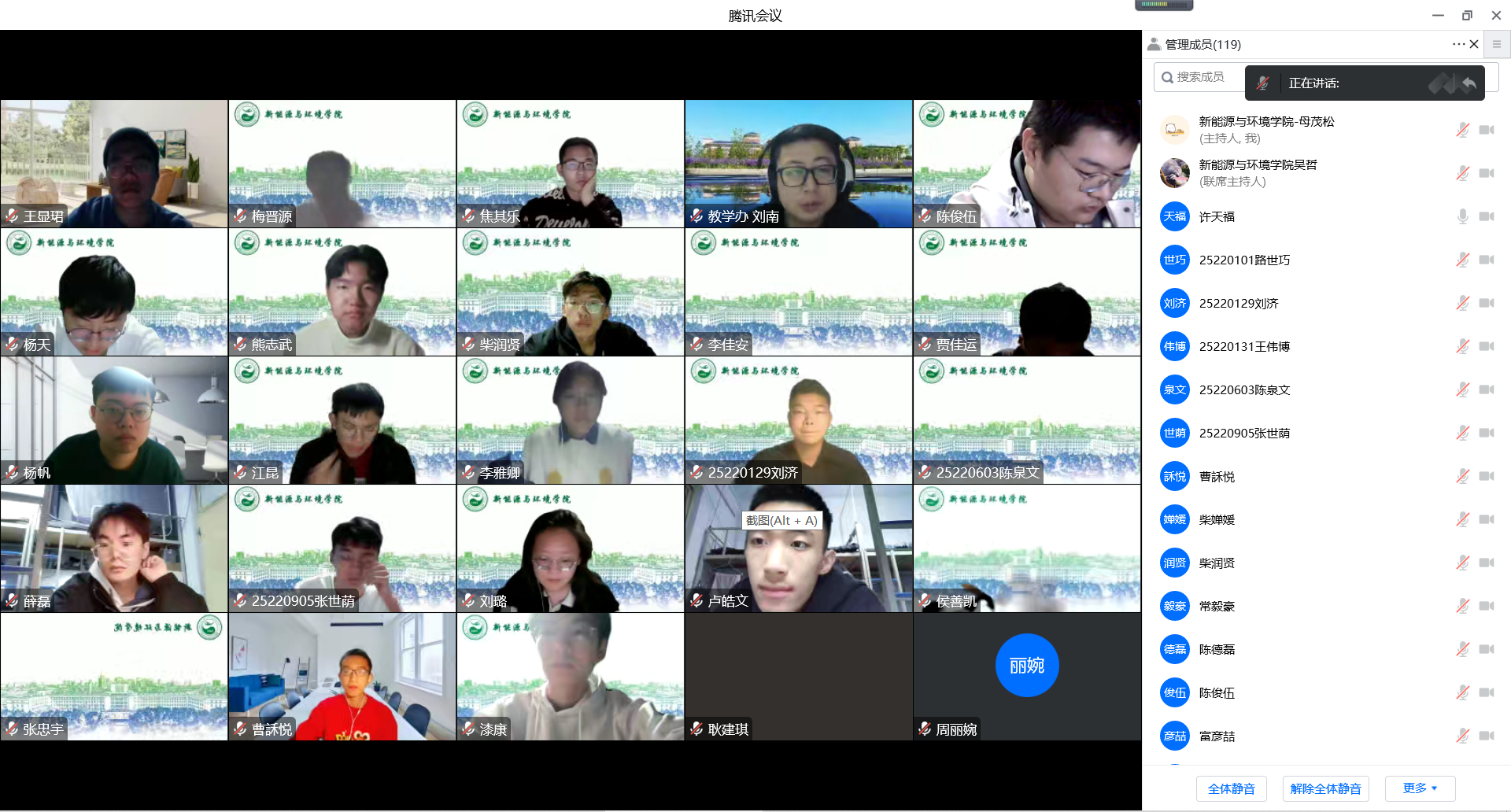
Task: Click the reply arrow in the speaking bar
Action: coord(1469,83)
